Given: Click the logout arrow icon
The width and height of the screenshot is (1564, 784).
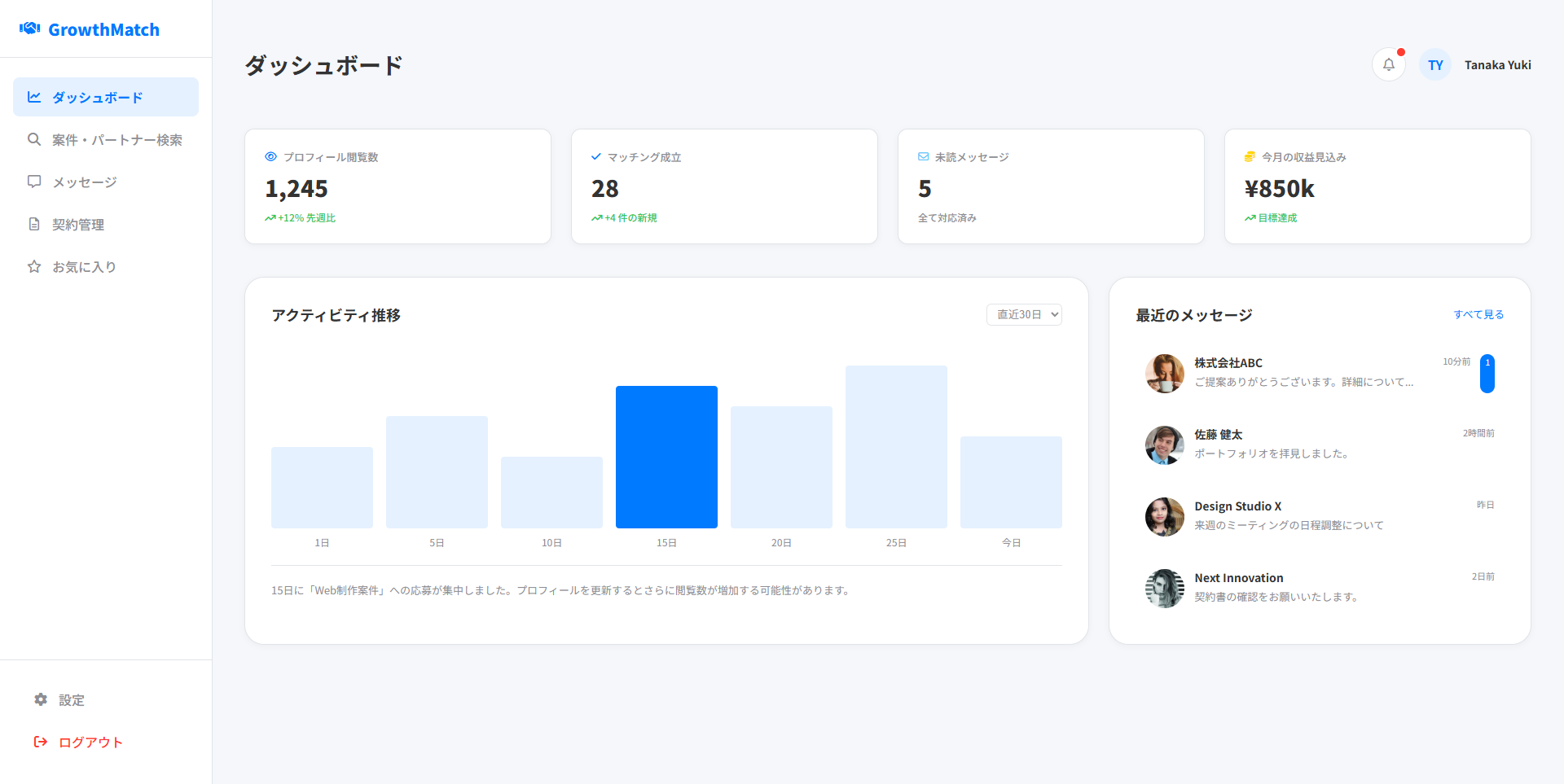Looking at the screenshot, I should [41, 742].
